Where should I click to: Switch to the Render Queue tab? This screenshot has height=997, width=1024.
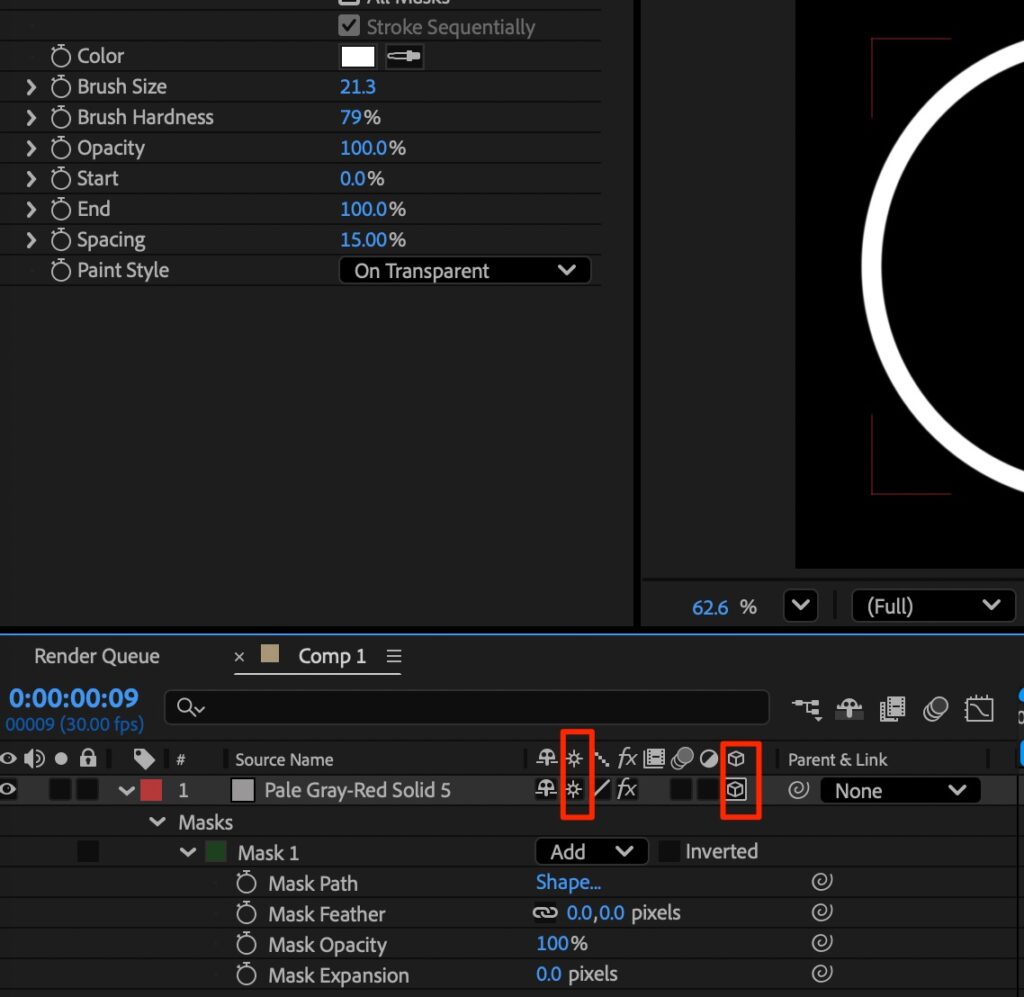pos(97,656)
